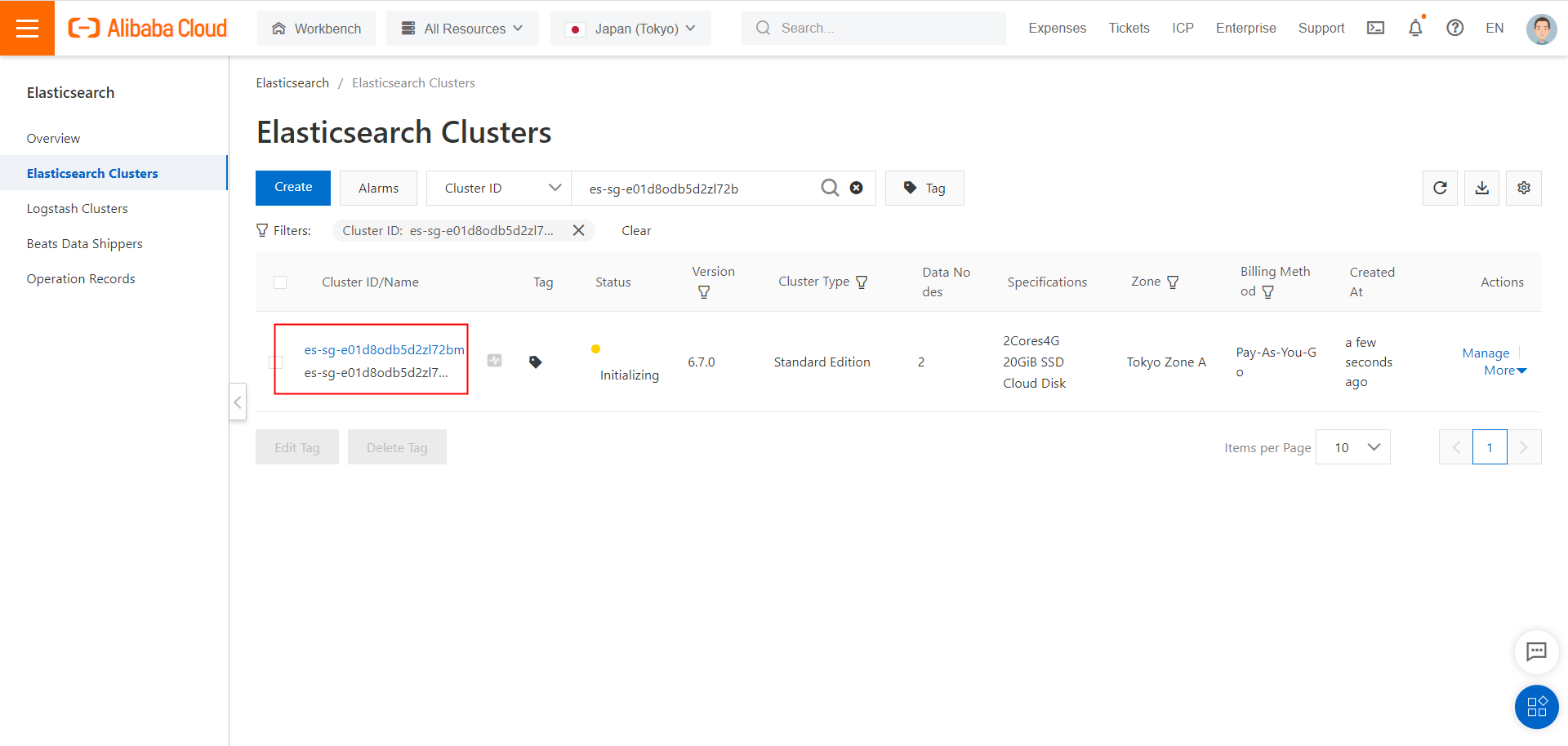Click the Cluster ID/Name column header
Viewport: 1568px width, 746px height.
[370, 282]
